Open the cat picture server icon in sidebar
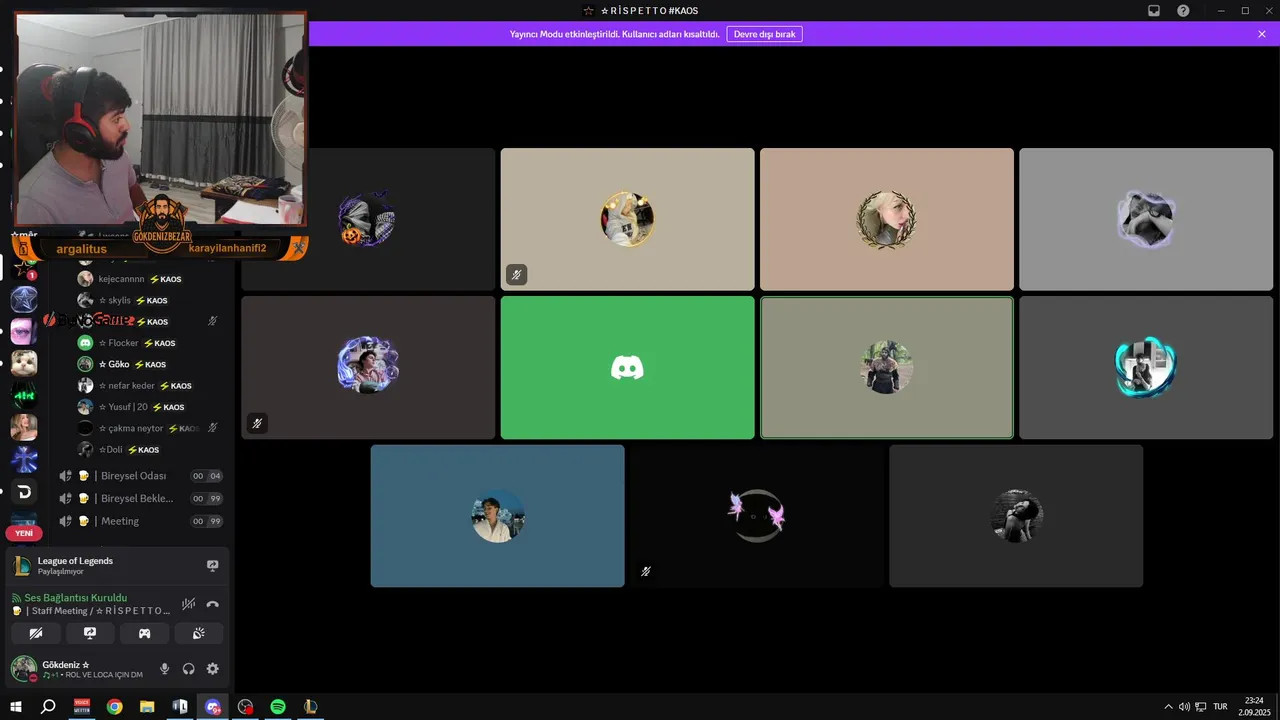The height and width of the screenshot is (720, 1280). pyautogui.click(x=24, y=363)
